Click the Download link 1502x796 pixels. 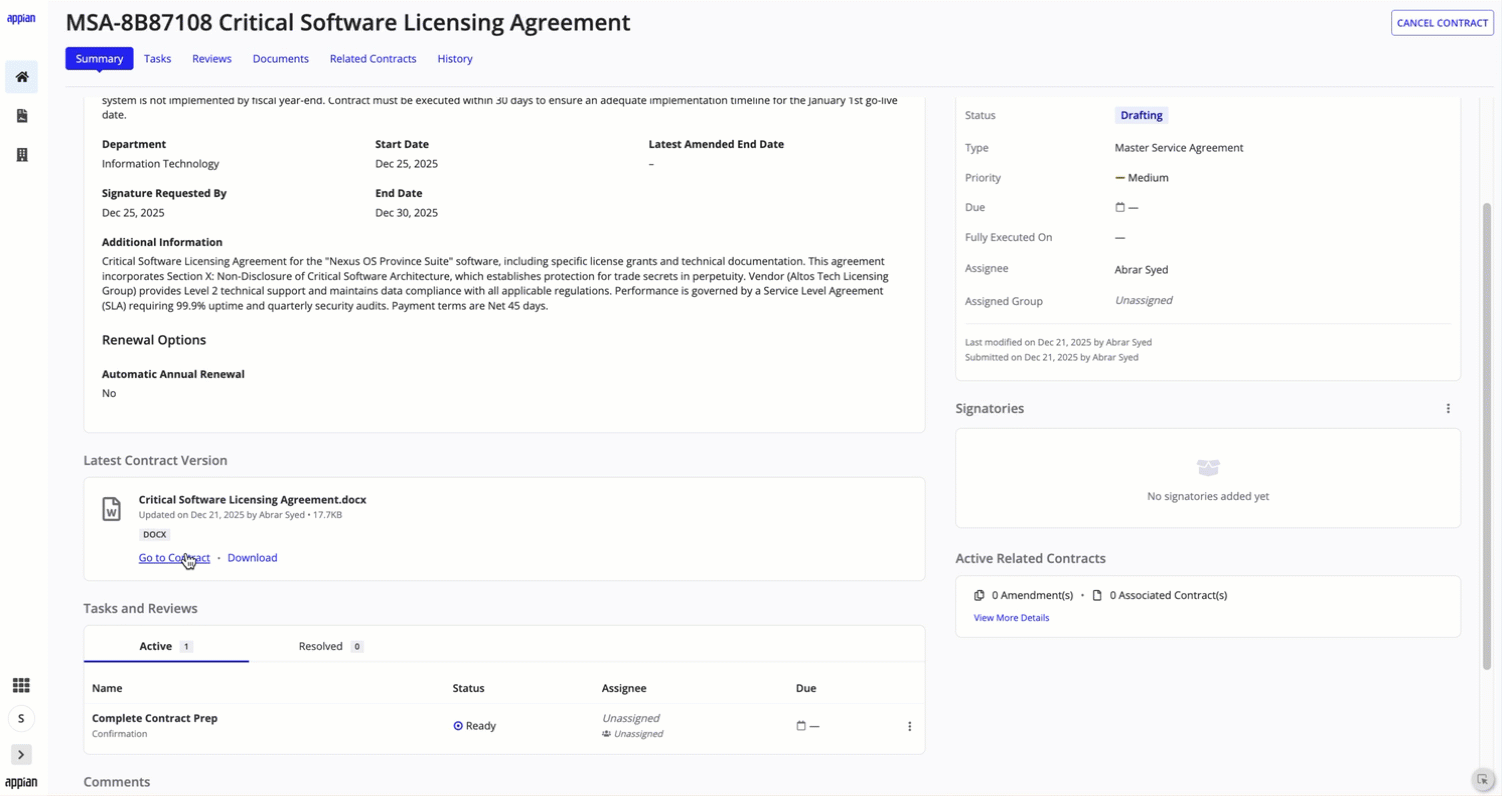(x=252, y=558)
